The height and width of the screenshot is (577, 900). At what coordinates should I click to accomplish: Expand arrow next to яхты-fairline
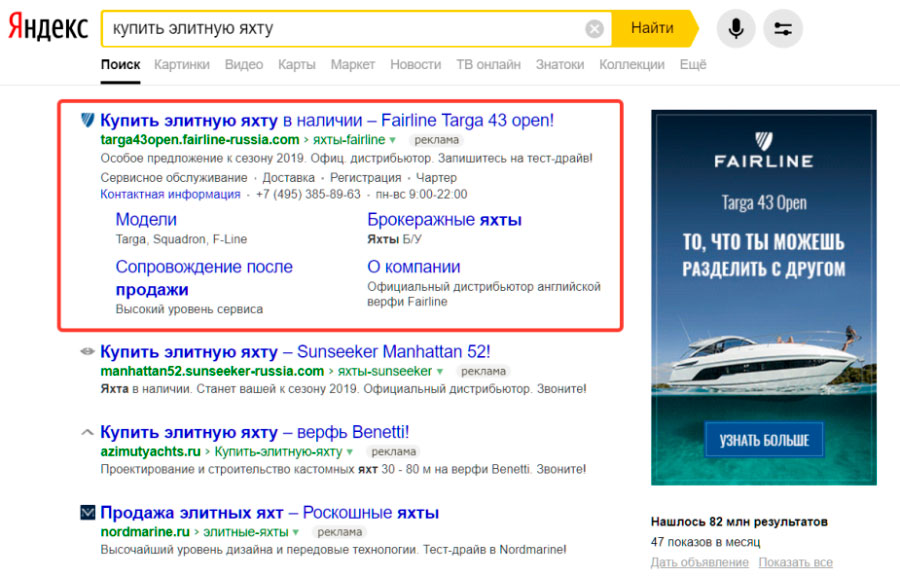pyautogui.click(x=393, y=140)
